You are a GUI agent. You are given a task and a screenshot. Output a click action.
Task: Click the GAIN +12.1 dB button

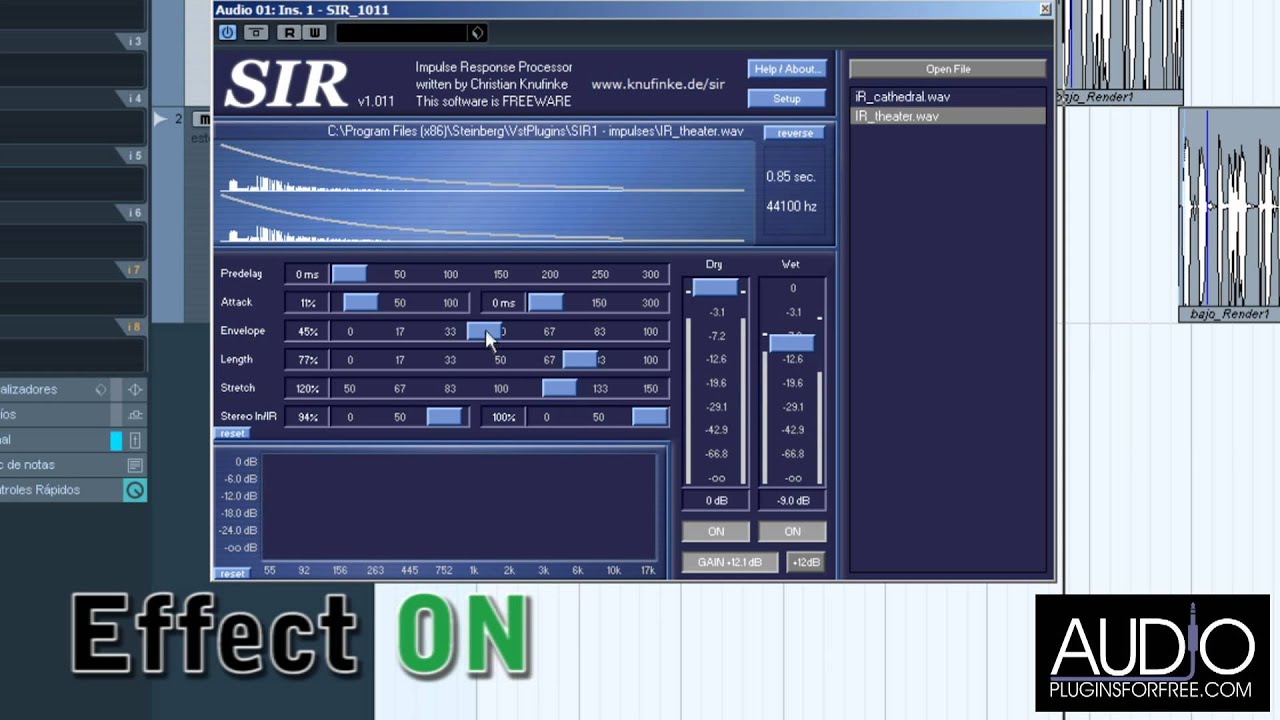[730, 562]
